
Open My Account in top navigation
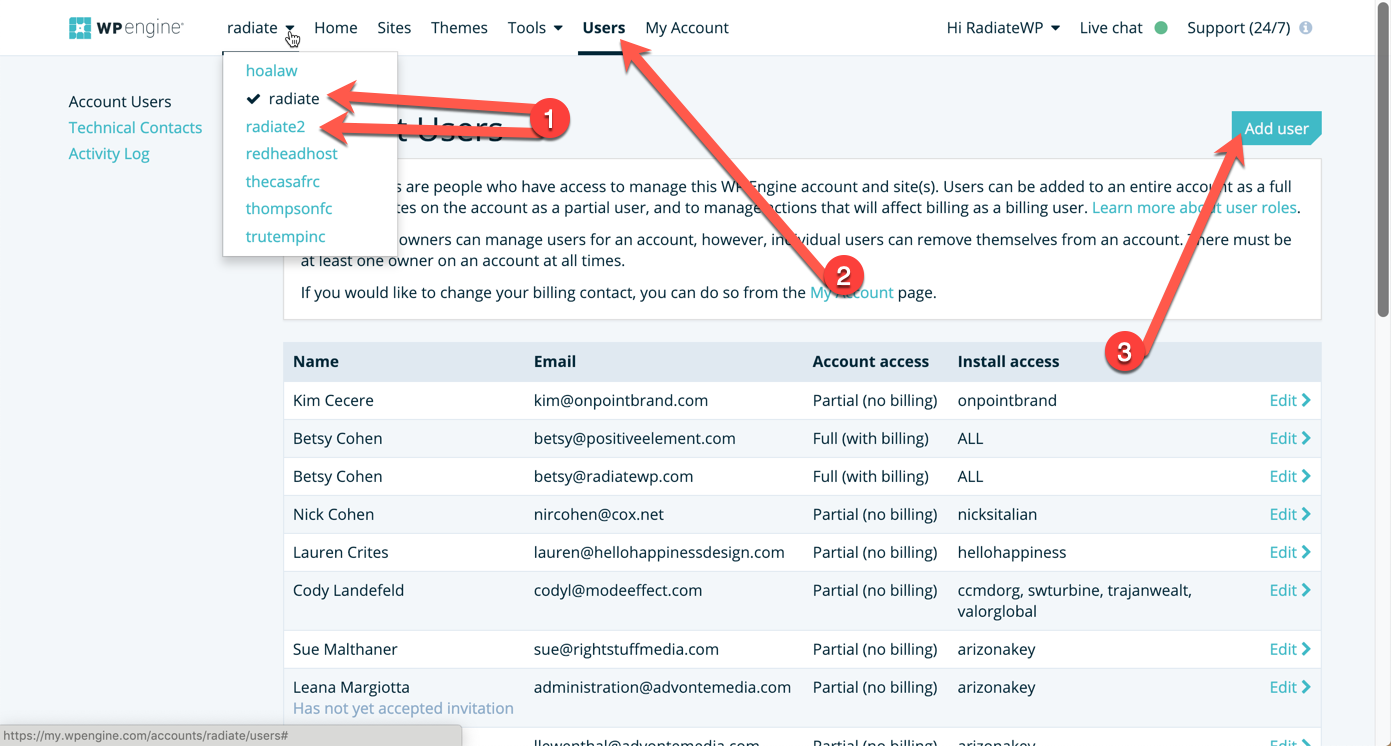(687, 28)
